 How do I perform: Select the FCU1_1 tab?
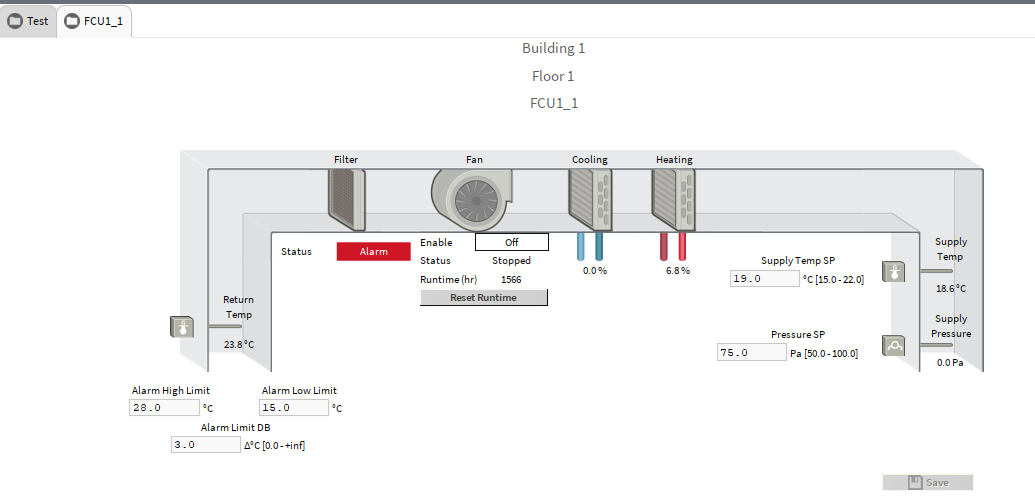click(94, 21)
